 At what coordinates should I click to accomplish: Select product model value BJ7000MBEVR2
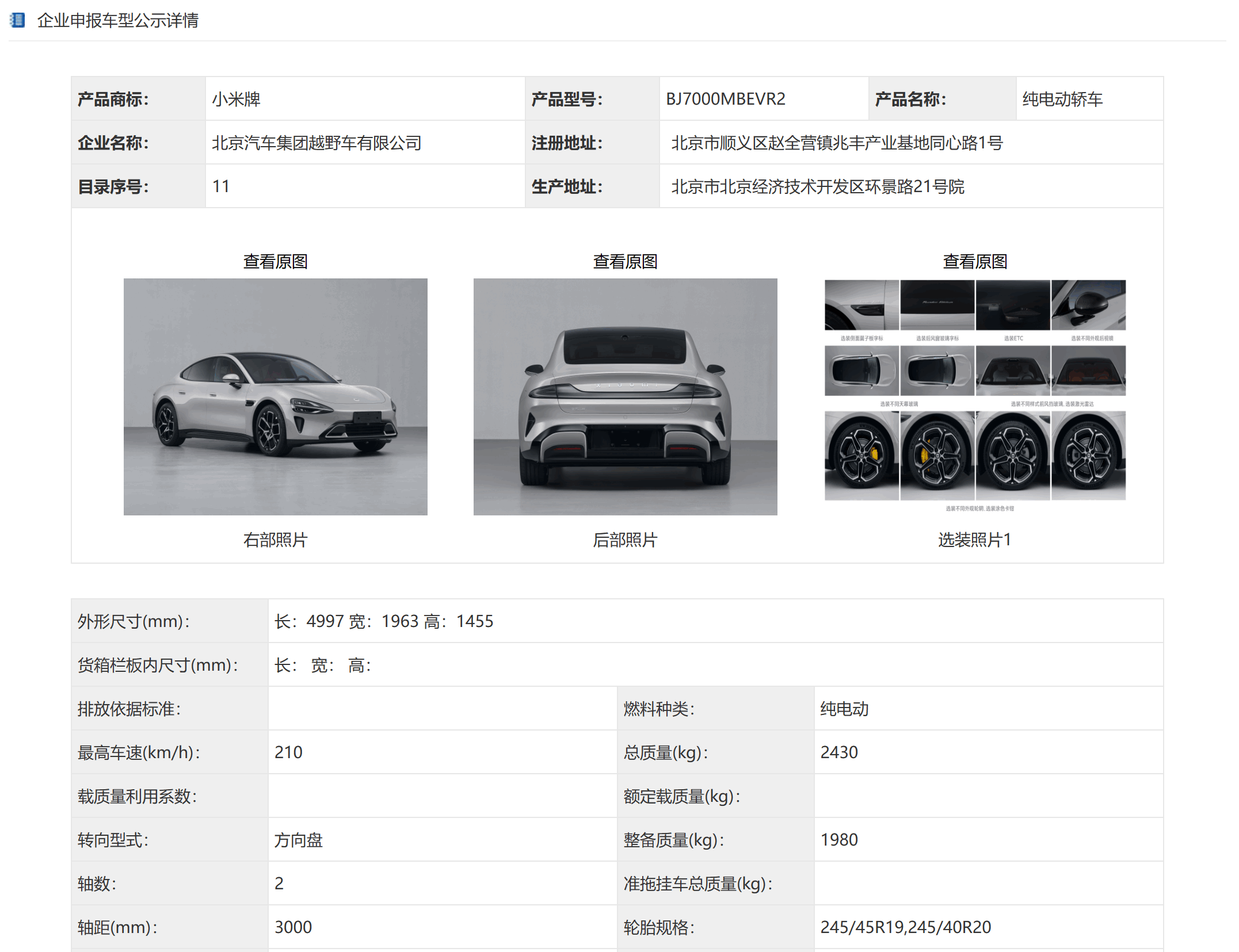pos(725,99)
